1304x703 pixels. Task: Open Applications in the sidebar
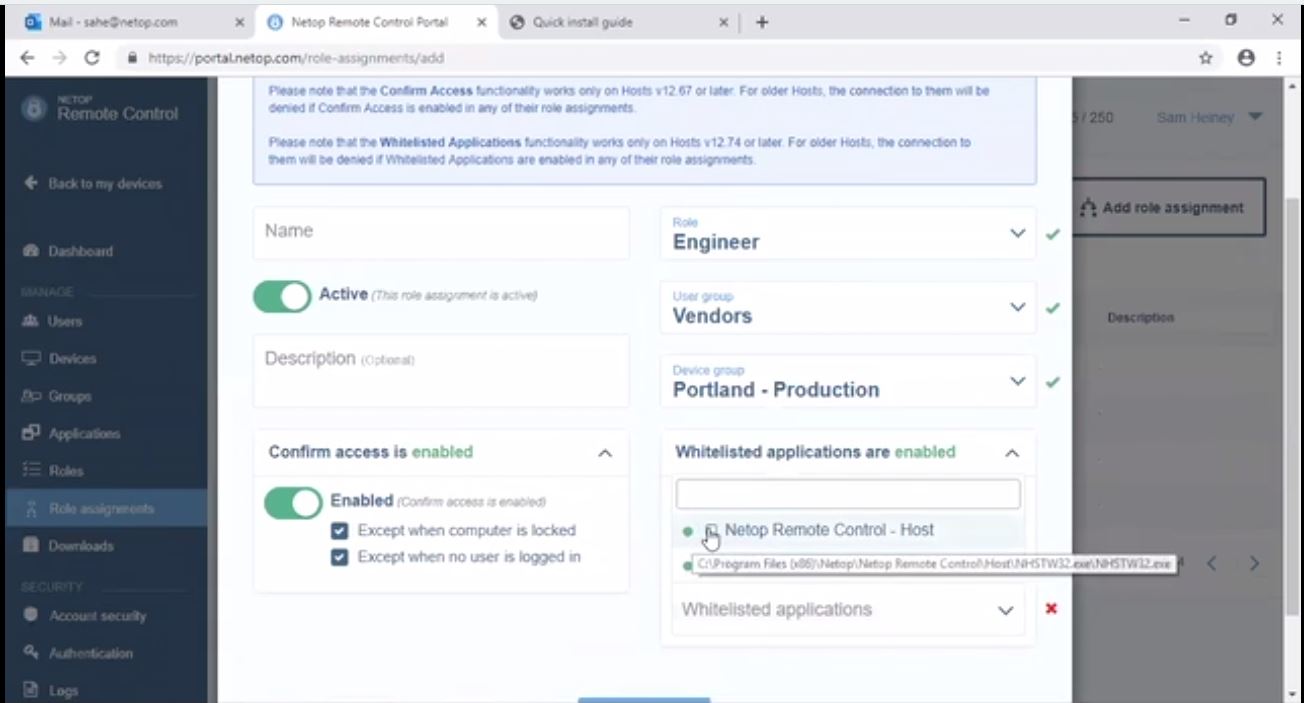[x=84, y=433]
